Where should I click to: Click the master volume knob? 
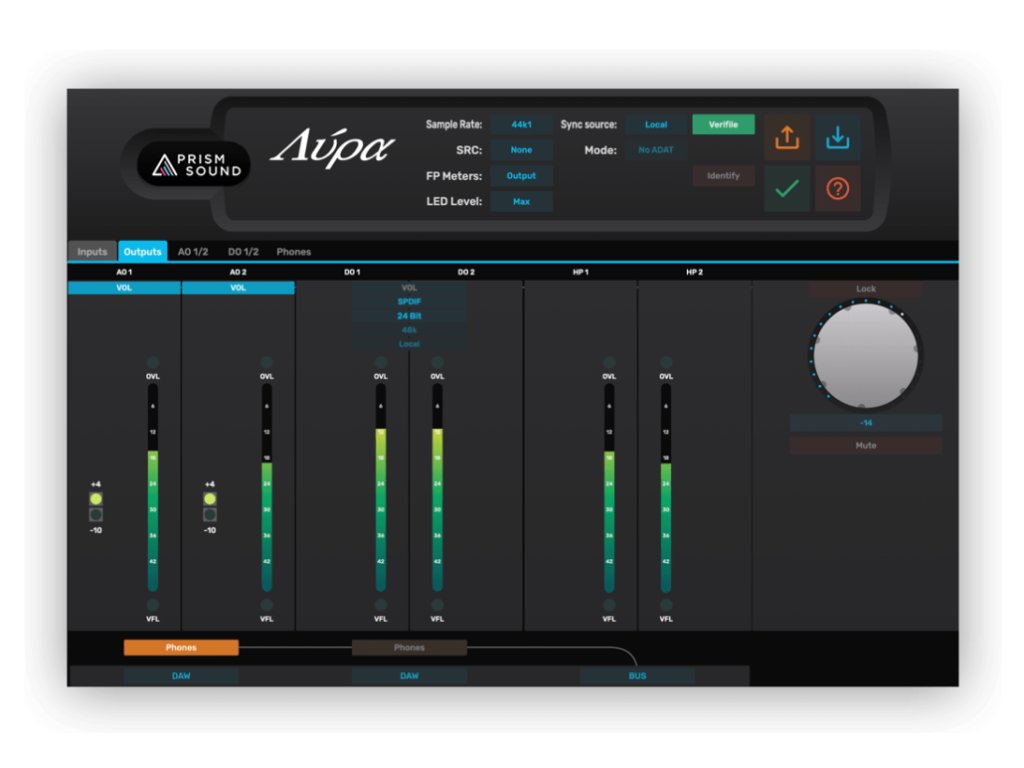tap(866, 356)
